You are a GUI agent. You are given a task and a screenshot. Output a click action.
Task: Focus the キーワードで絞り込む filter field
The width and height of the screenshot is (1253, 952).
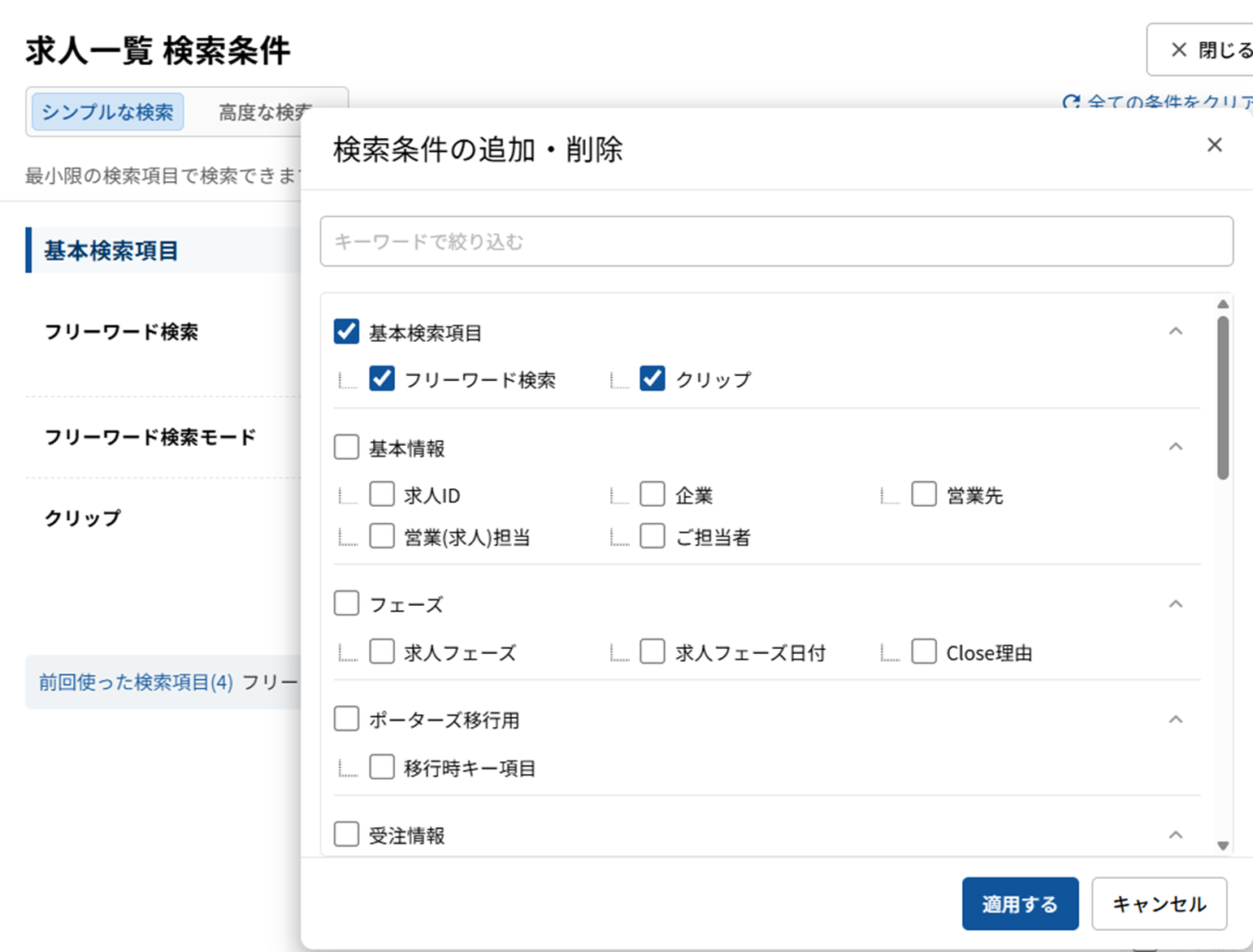[776, 241]
